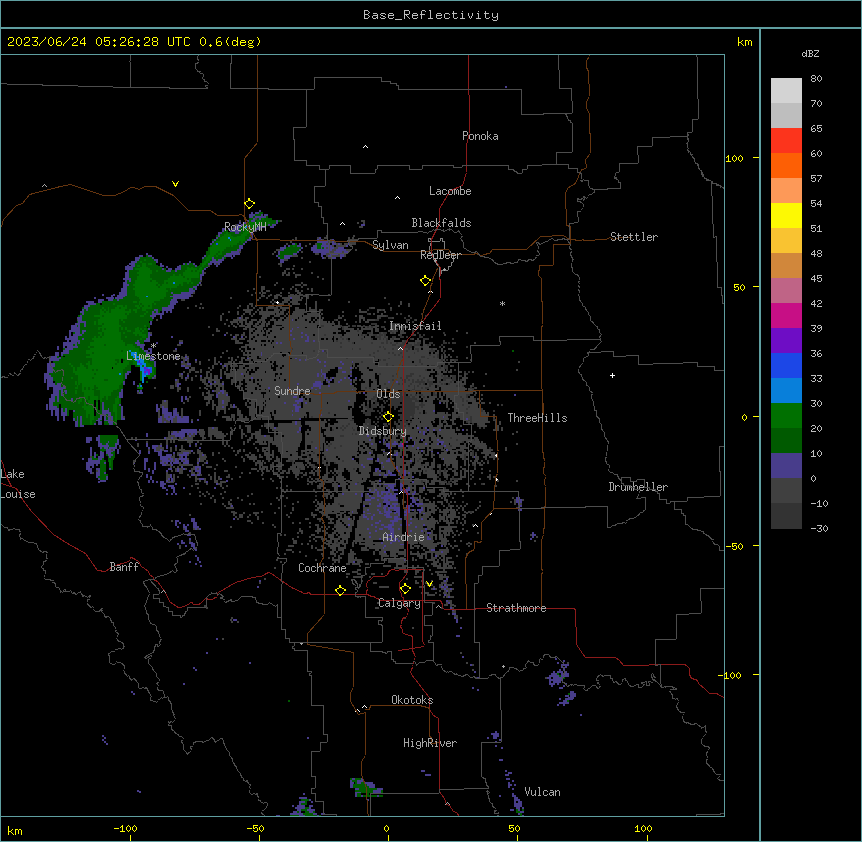
Task: Click the yellow diamond marker below Cochrane
Action: tap(340, 590)
